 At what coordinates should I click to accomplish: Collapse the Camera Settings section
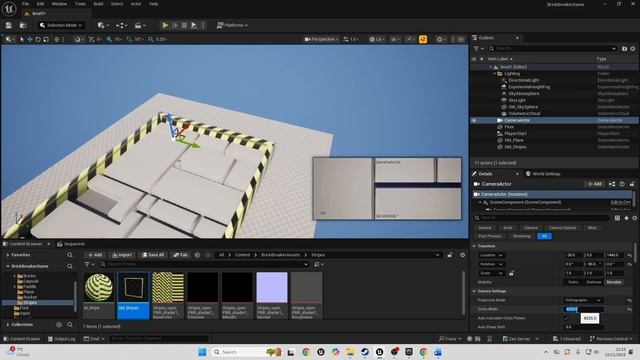click(474, 291)
